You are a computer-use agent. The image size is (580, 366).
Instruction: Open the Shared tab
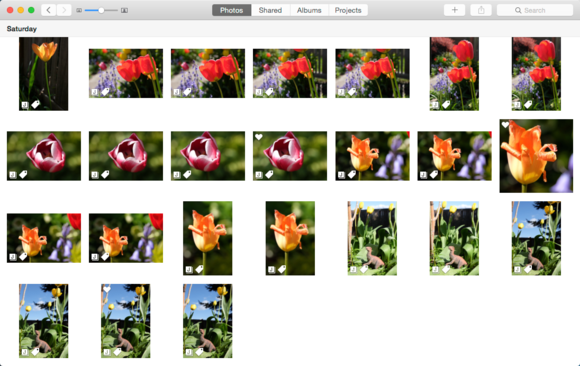(270, 10)
